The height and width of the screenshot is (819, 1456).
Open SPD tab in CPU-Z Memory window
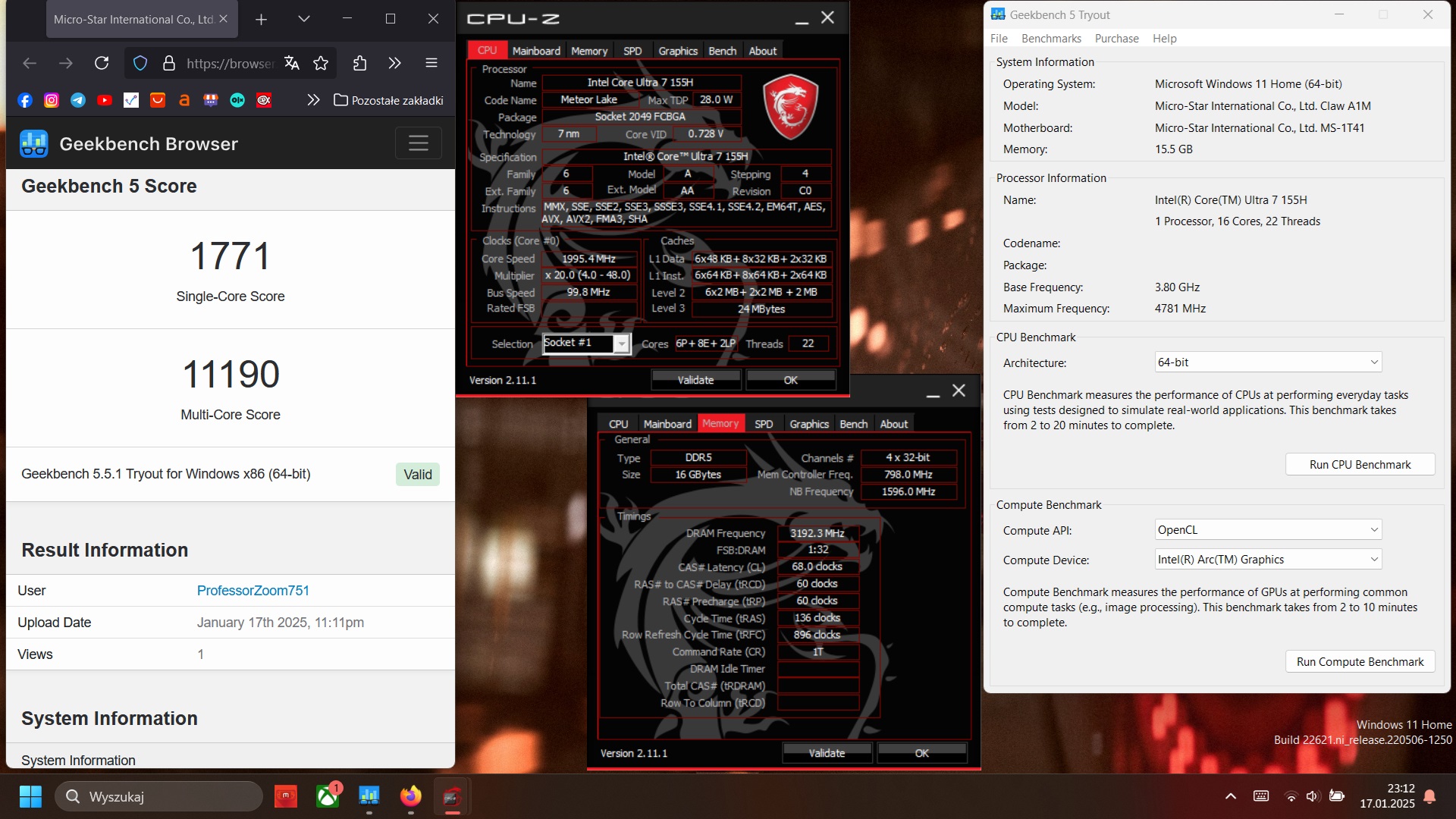click(x=764, y=424)
